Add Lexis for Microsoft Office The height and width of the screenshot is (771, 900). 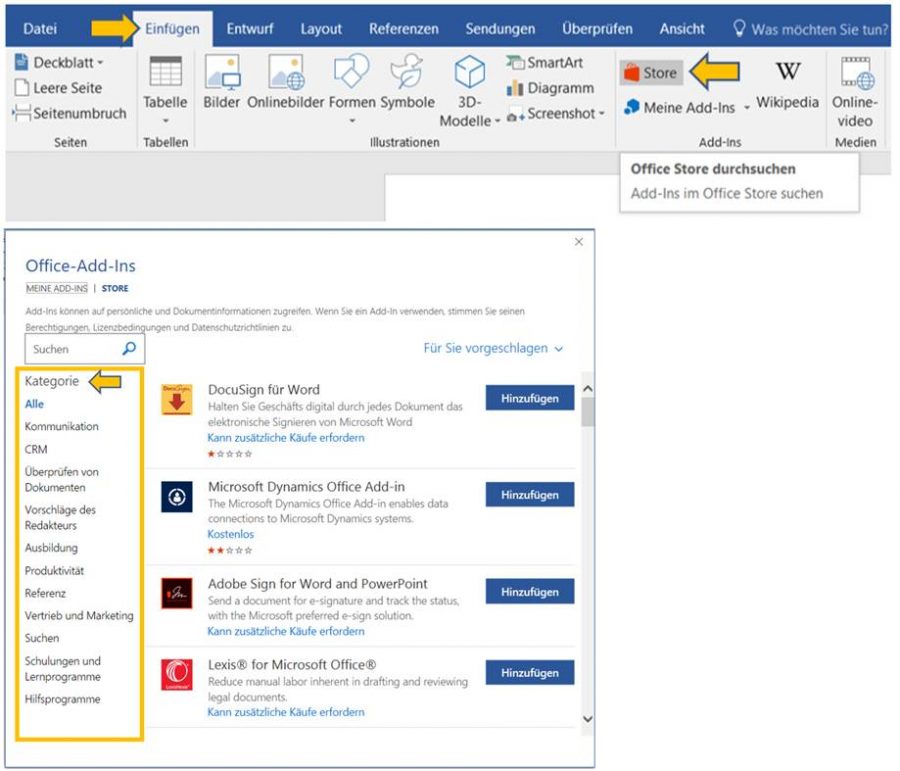530,672
